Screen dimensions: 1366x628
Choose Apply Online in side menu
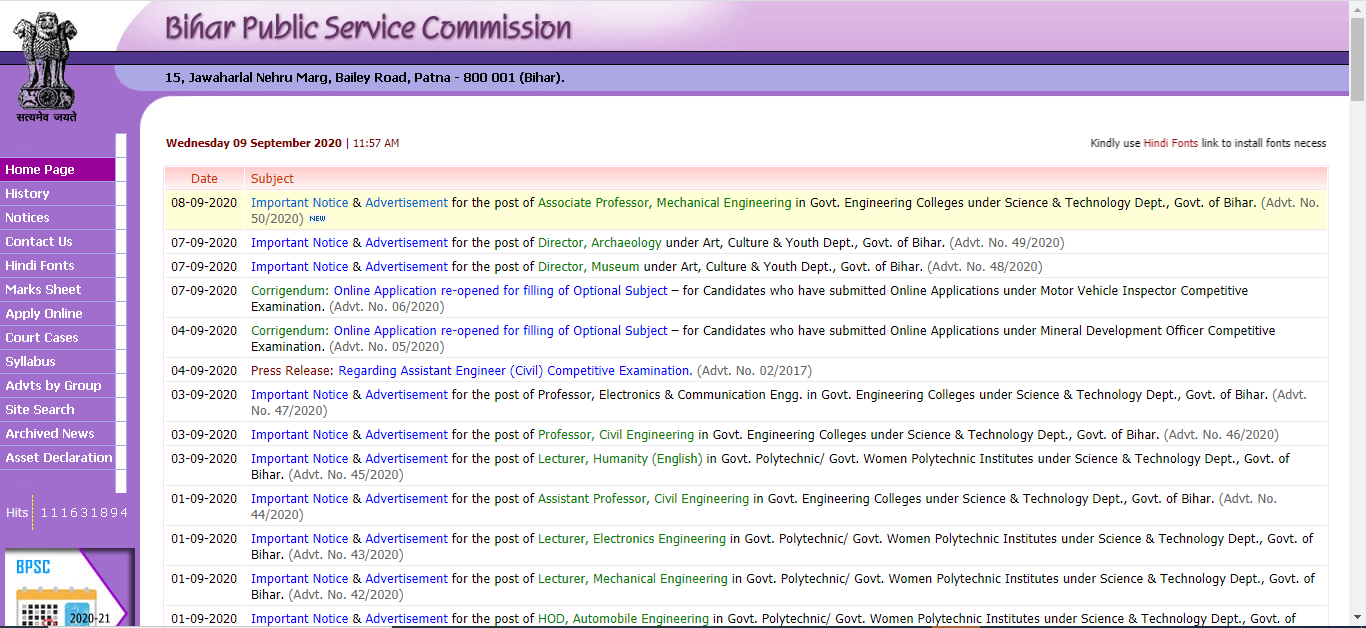(x=44, y=314)
